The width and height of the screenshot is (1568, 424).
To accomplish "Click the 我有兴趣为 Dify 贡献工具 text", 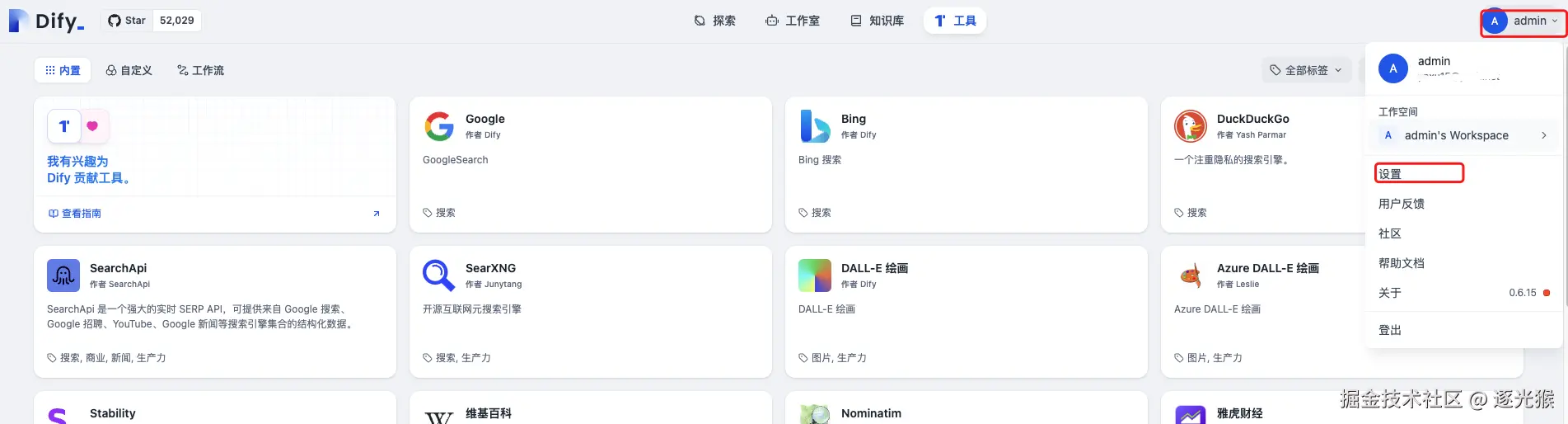I will point(88,170).
